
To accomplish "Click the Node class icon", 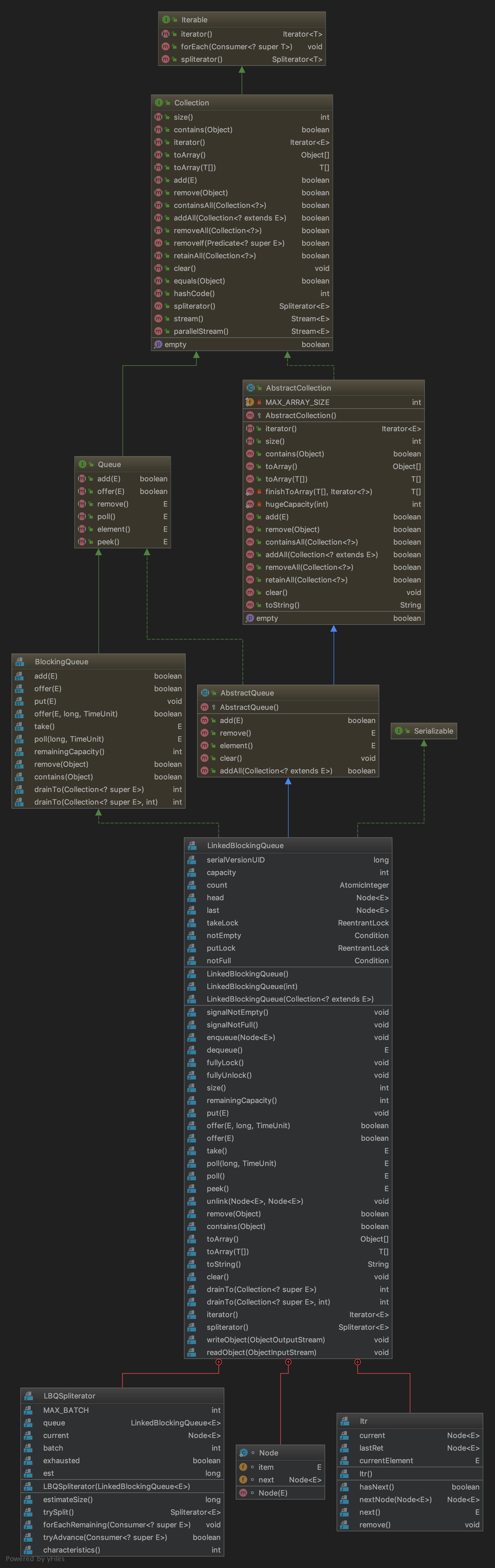I will [x=243, y=1453].
